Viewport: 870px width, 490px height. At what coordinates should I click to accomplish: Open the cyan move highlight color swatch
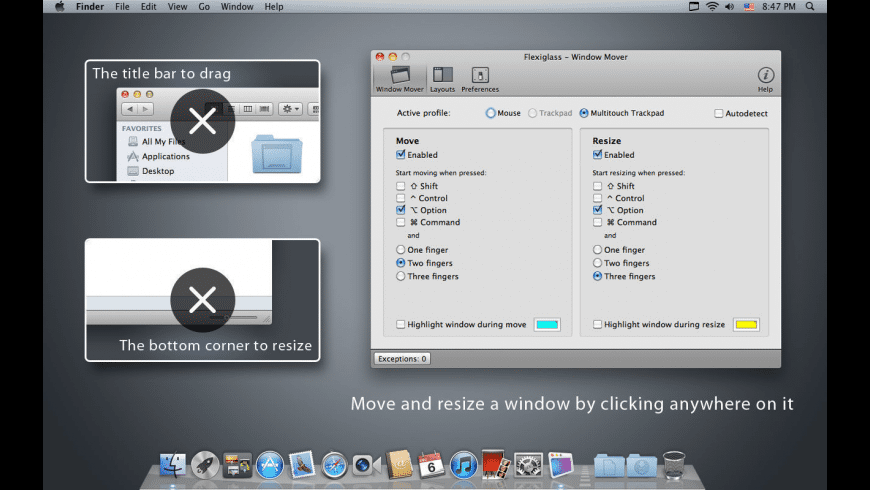[x=547, y=325]
